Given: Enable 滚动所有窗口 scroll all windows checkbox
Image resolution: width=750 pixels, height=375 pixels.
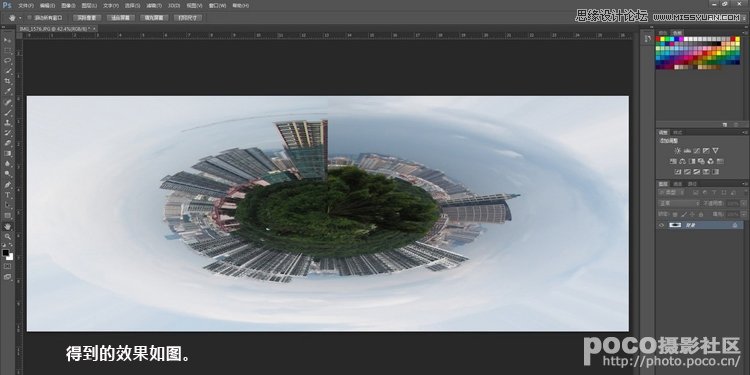Looking at the screenshot, I should pyautogui.click(x=30, y=18).
